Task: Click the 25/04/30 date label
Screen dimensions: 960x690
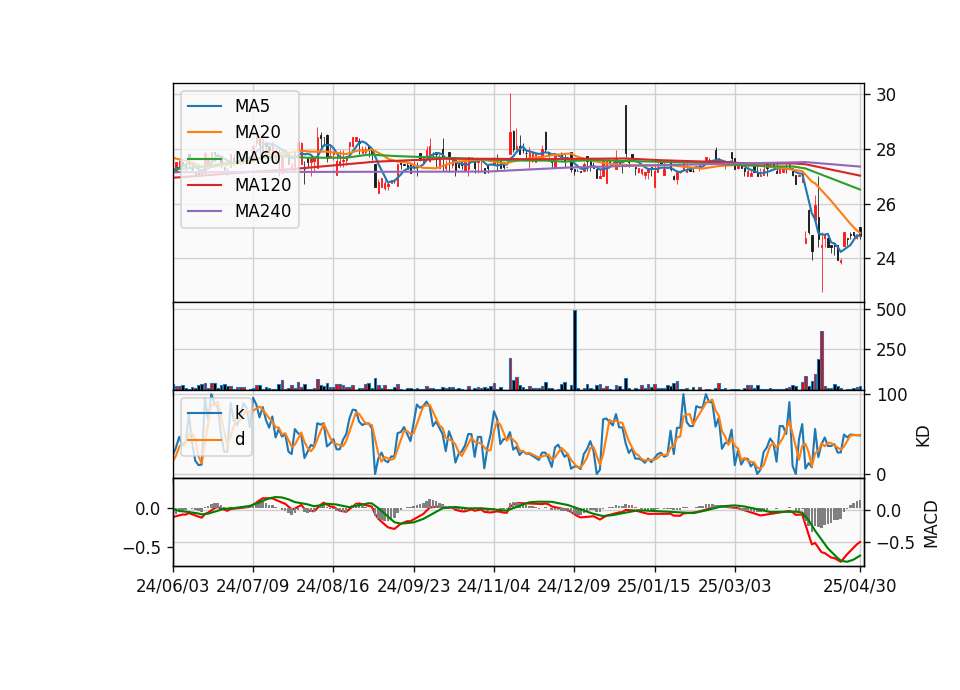Action: [x=860, y=586]
